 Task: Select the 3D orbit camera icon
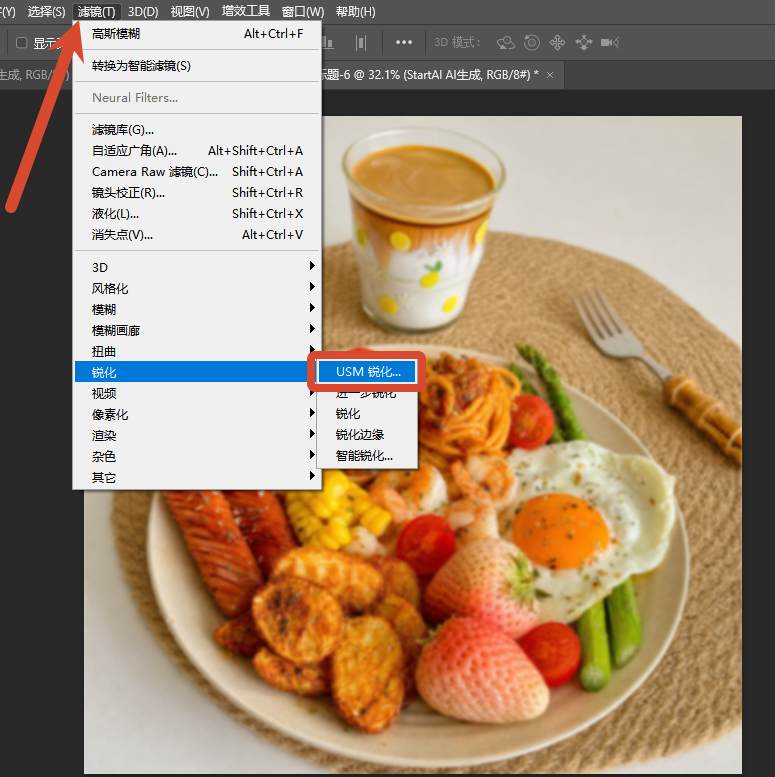(505, 43)
